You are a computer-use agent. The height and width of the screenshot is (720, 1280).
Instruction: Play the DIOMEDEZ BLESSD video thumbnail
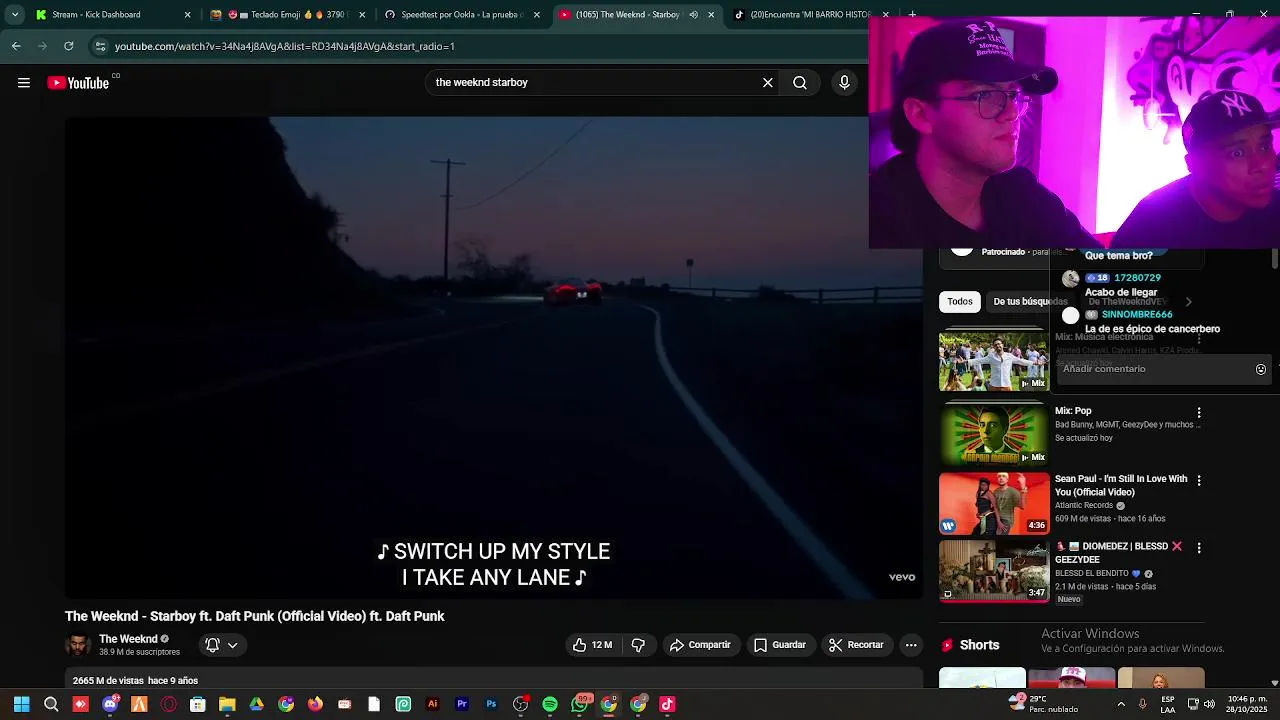(994, 571)
